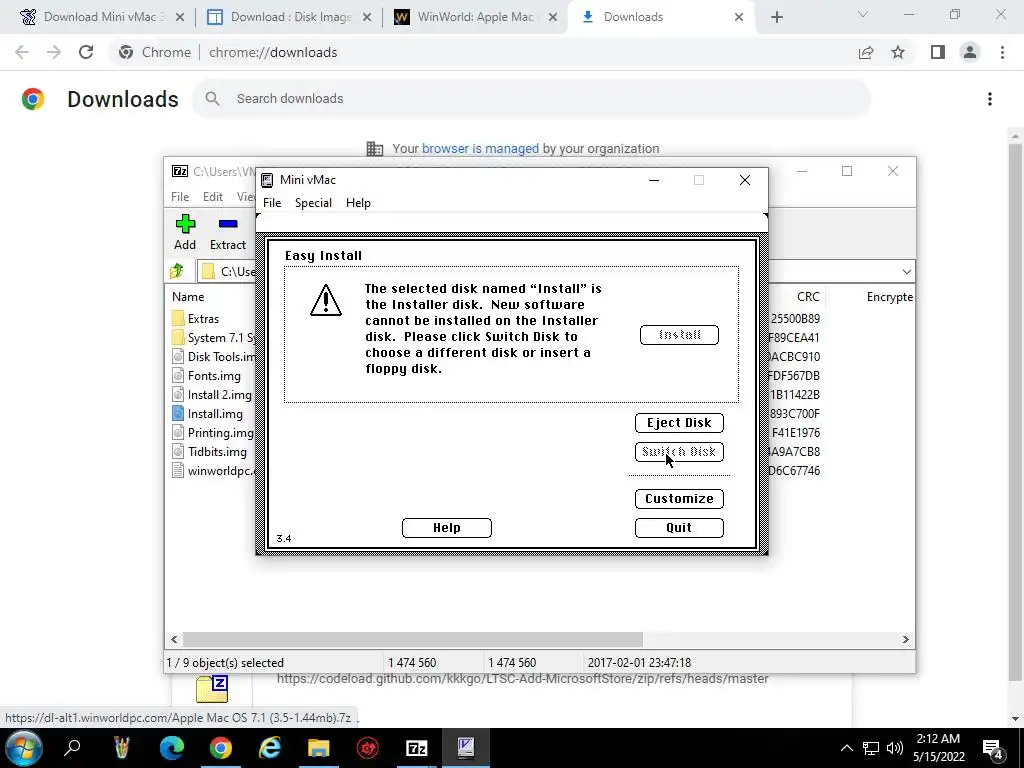
Task: Click the Search downloads field
Action: [x=532, y=99]
